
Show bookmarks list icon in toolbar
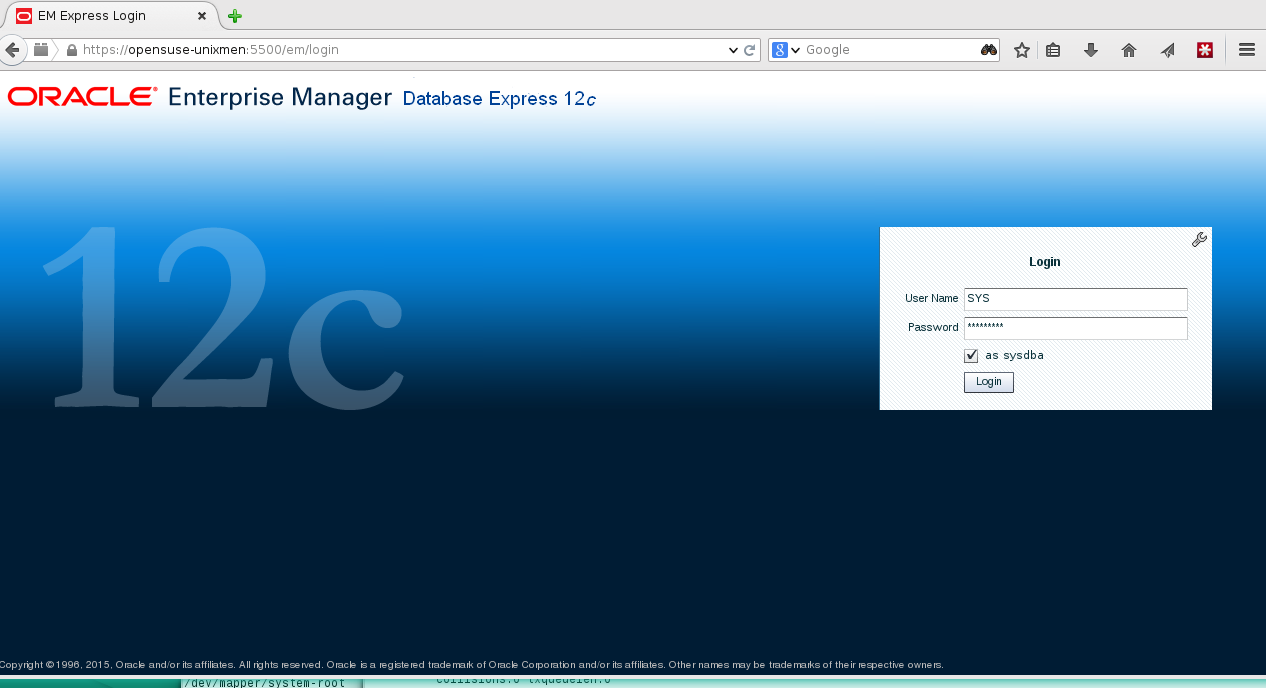pyautogui.click(x=1053, y=50)
